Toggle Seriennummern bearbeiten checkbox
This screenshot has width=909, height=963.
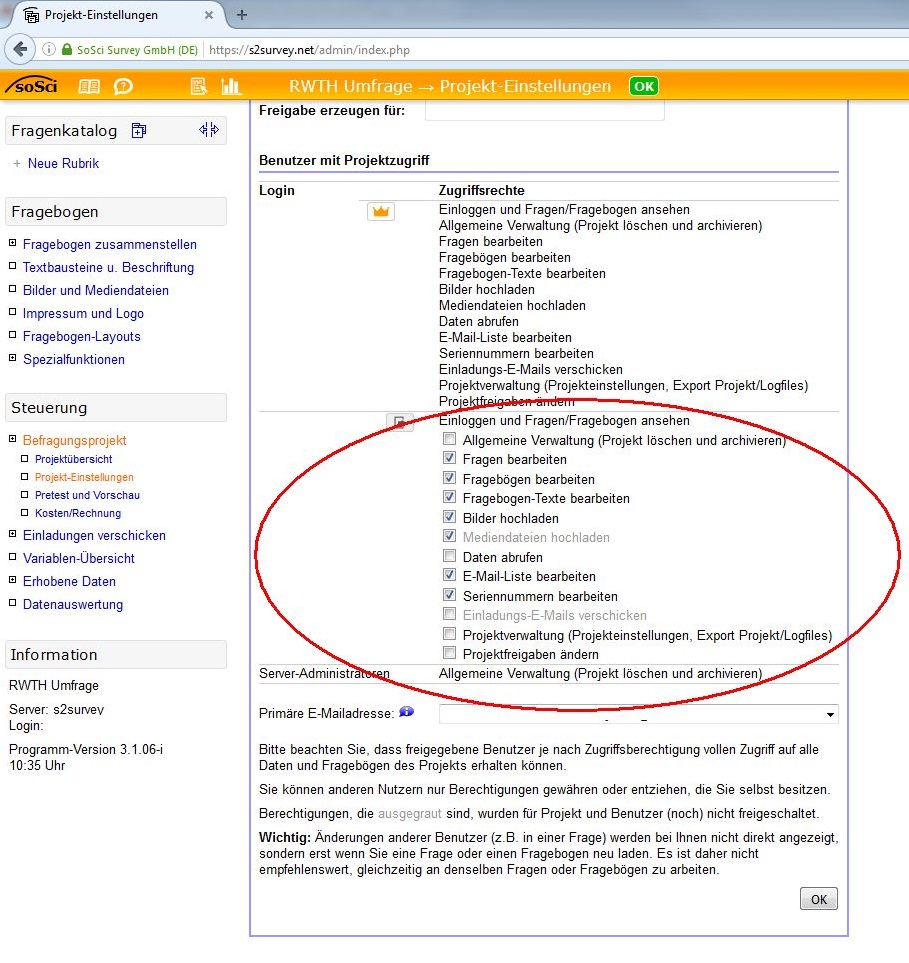coord(450,595)
